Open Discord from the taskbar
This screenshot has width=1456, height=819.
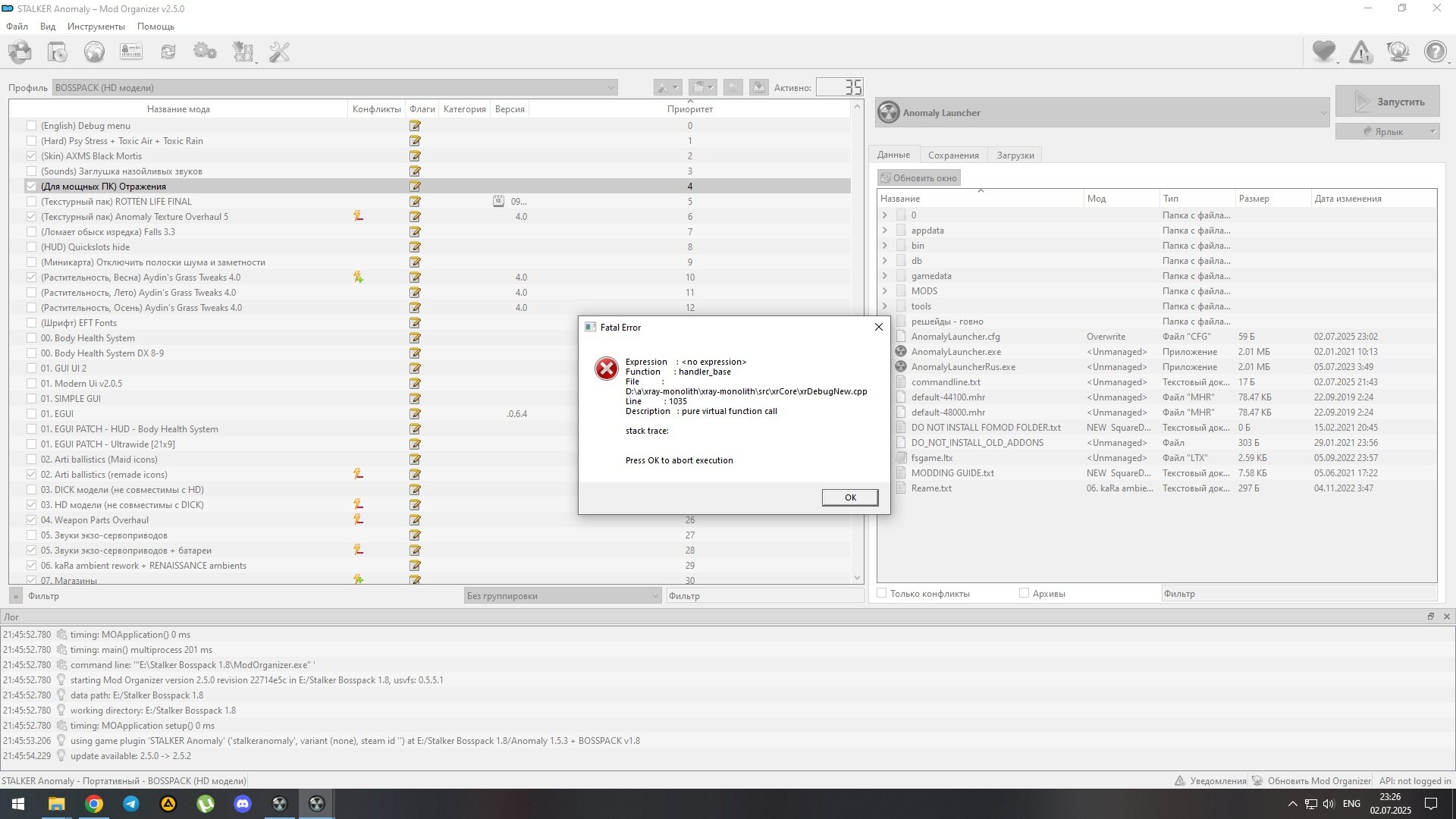243,804
